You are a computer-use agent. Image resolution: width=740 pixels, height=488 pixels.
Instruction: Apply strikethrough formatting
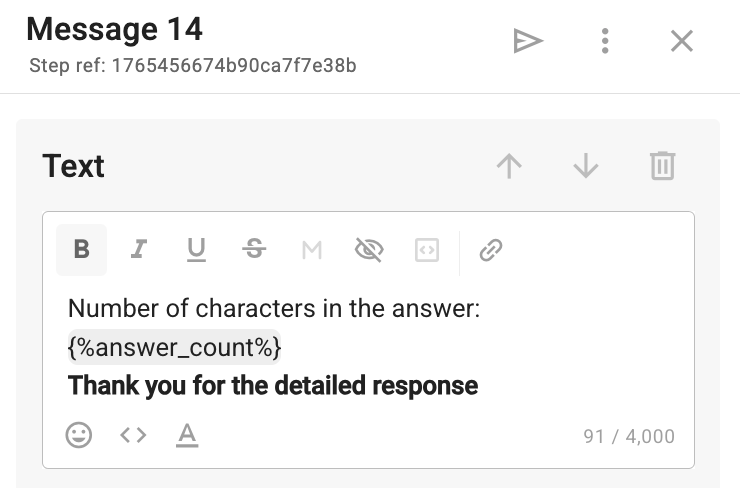pyautogui.click(x=254, y=250)
